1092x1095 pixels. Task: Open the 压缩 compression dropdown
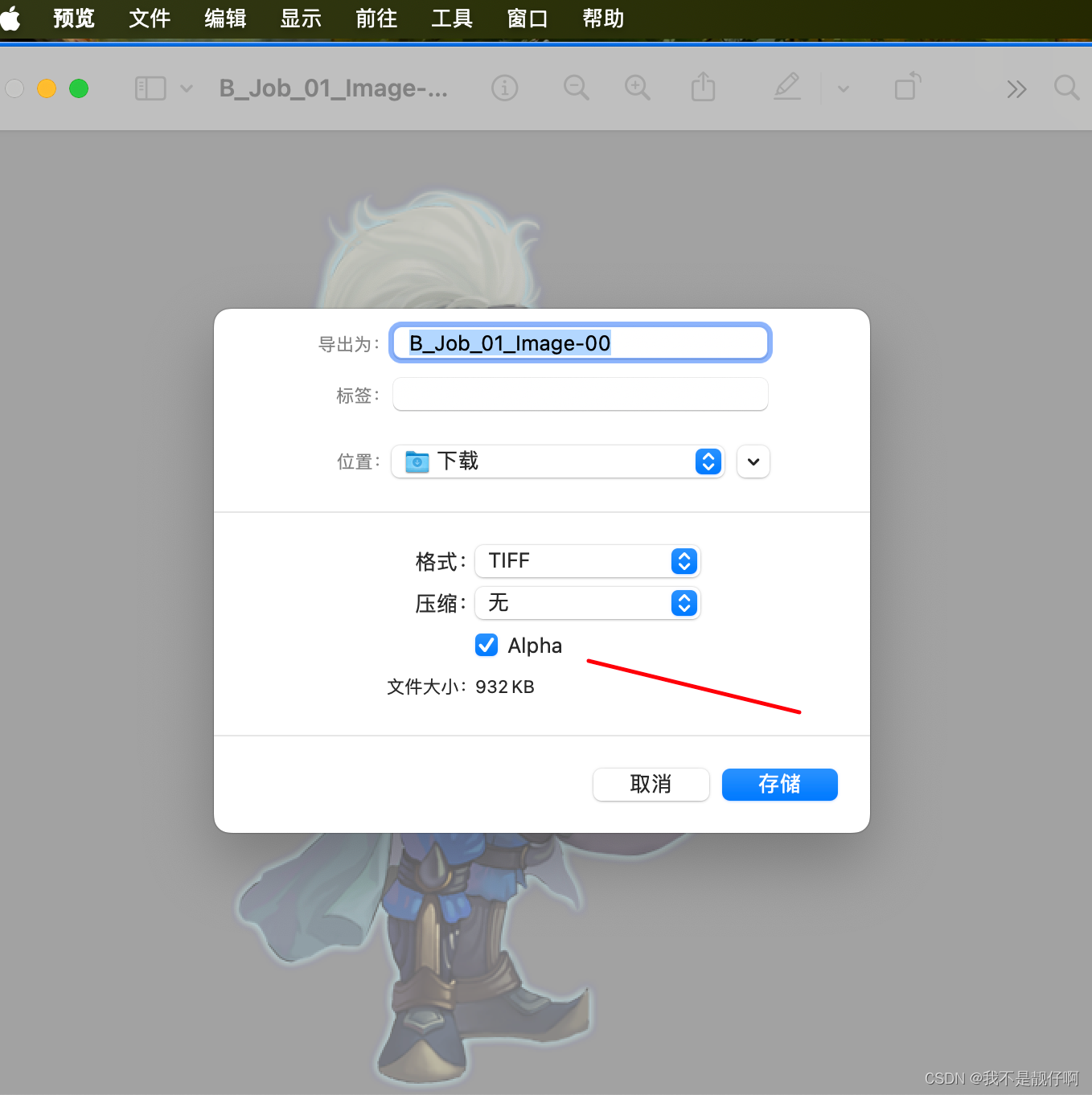click(x=588, y=603)
